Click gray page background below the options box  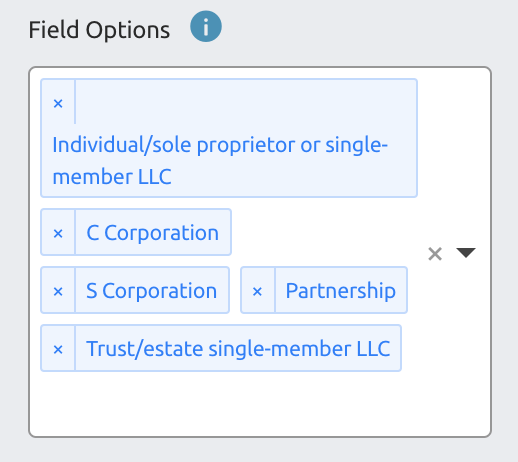tap(259, 450)
